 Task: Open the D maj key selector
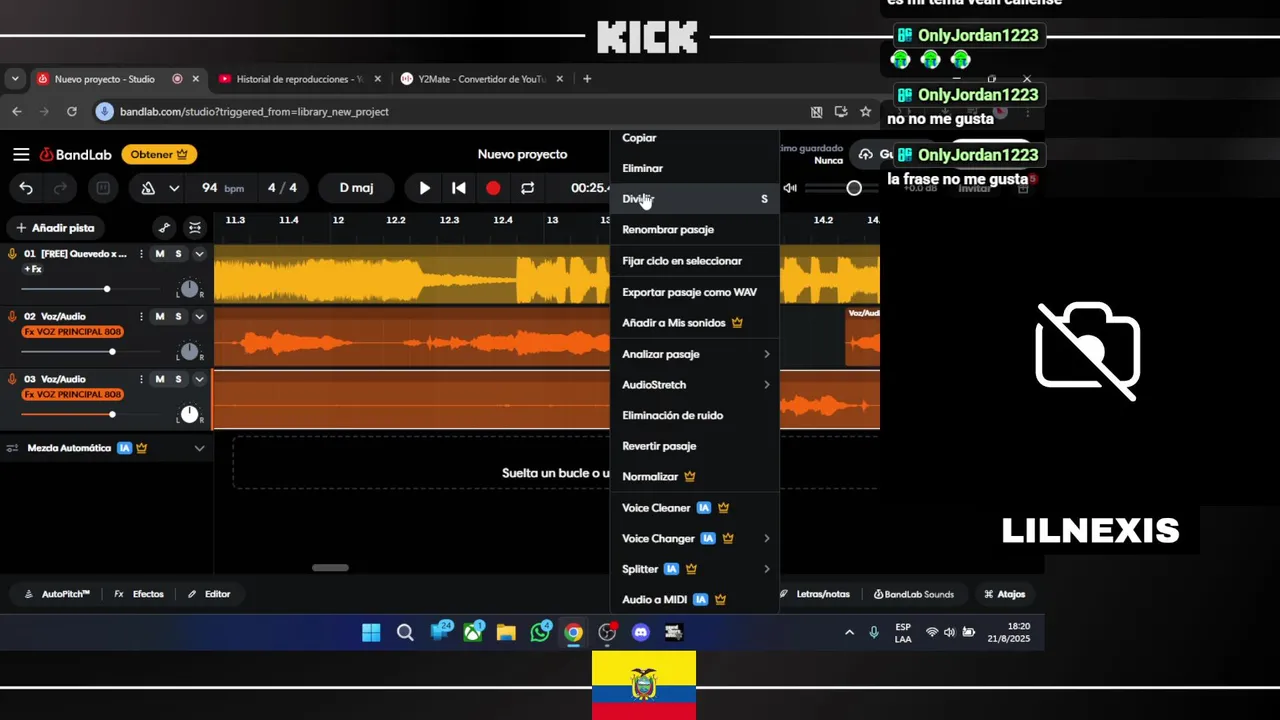click(x=356, y=188)
